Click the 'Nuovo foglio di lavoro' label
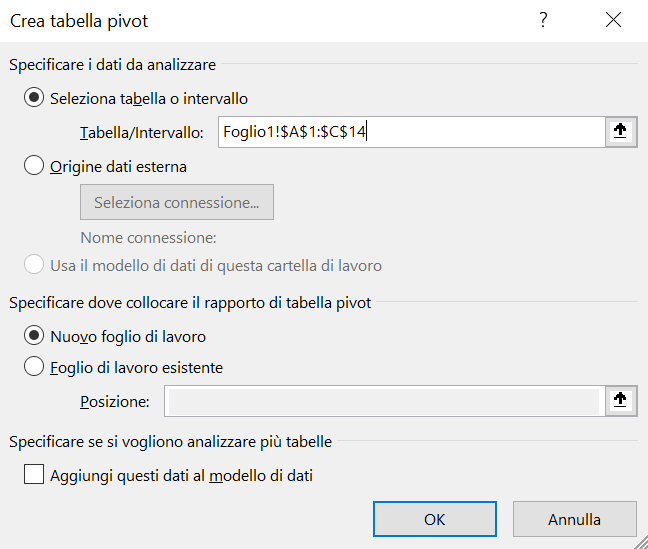 pos(128,337)
